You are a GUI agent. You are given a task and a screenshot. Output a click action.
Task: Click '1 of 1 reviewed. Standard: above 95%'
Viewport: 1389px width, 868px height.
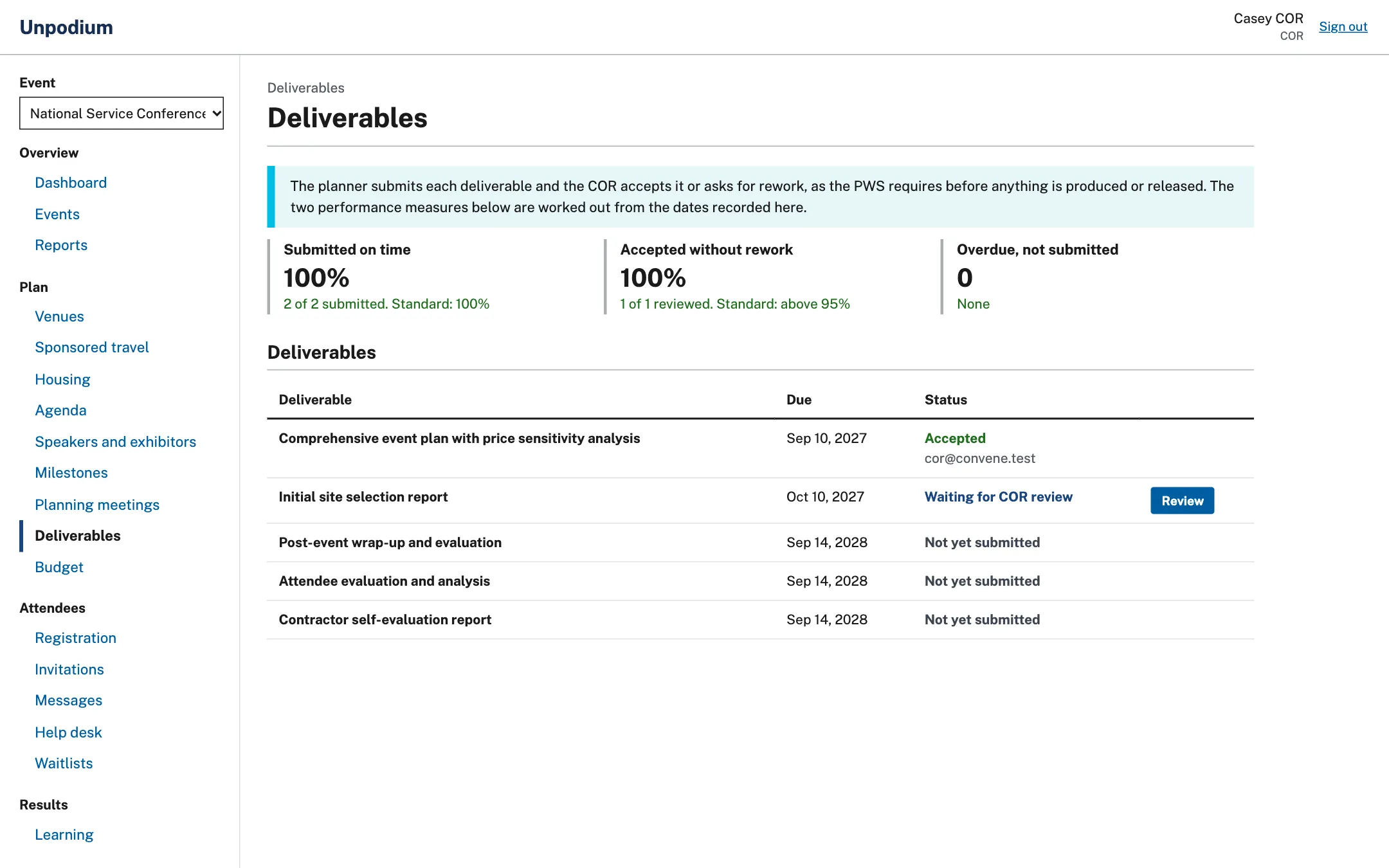[735, 303]
